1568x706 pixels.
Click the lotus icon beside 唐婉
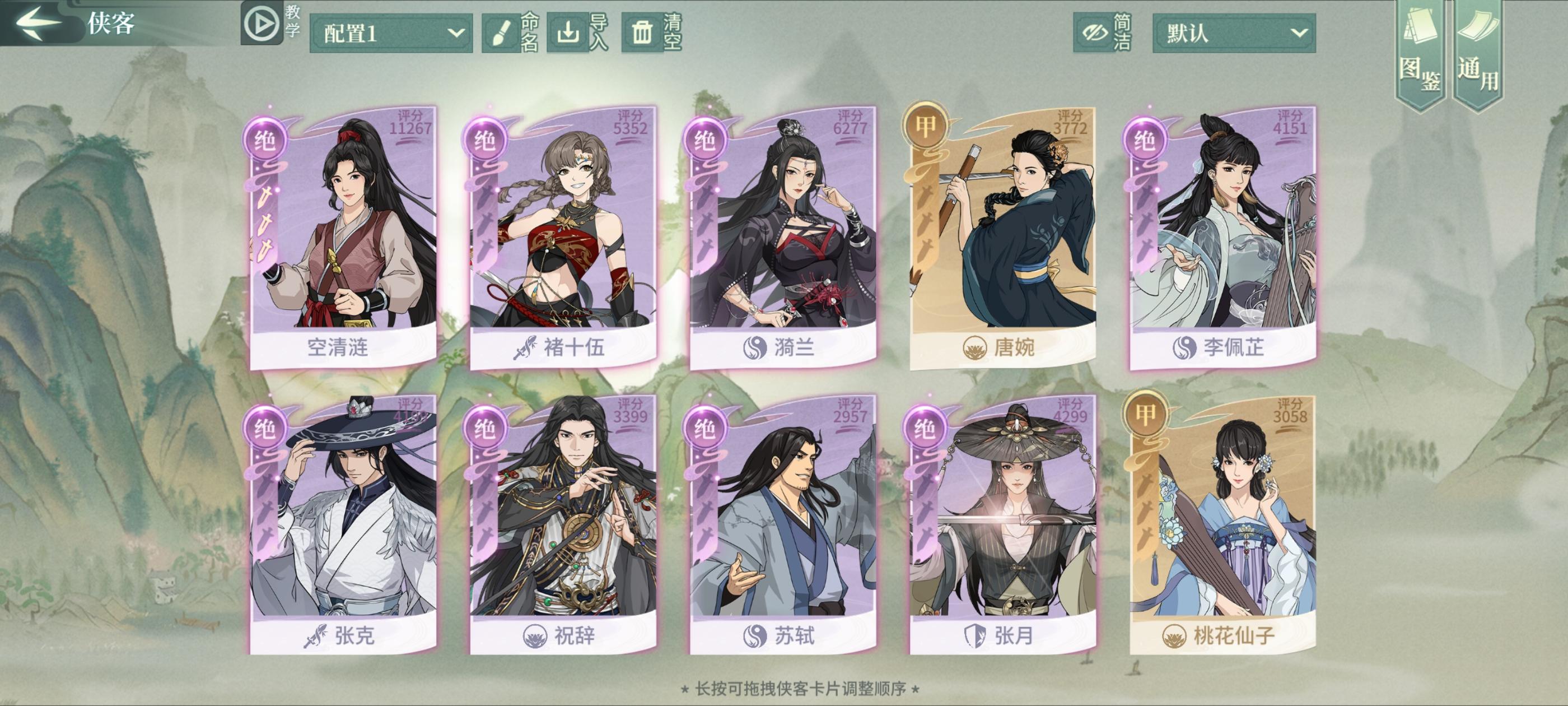[x=974, y=348]
